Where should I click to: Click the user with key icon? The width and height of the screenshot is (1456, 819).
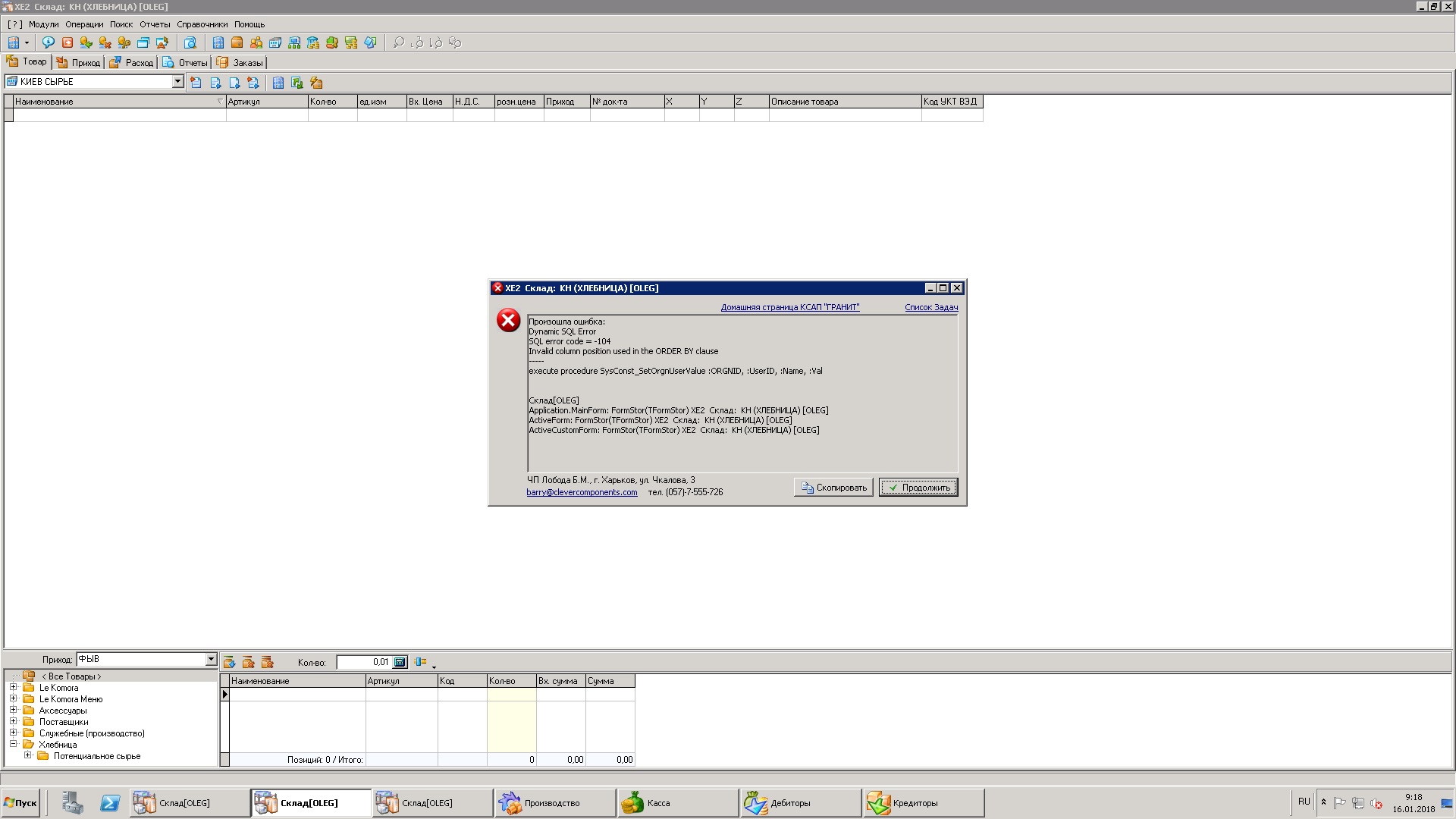124,42
